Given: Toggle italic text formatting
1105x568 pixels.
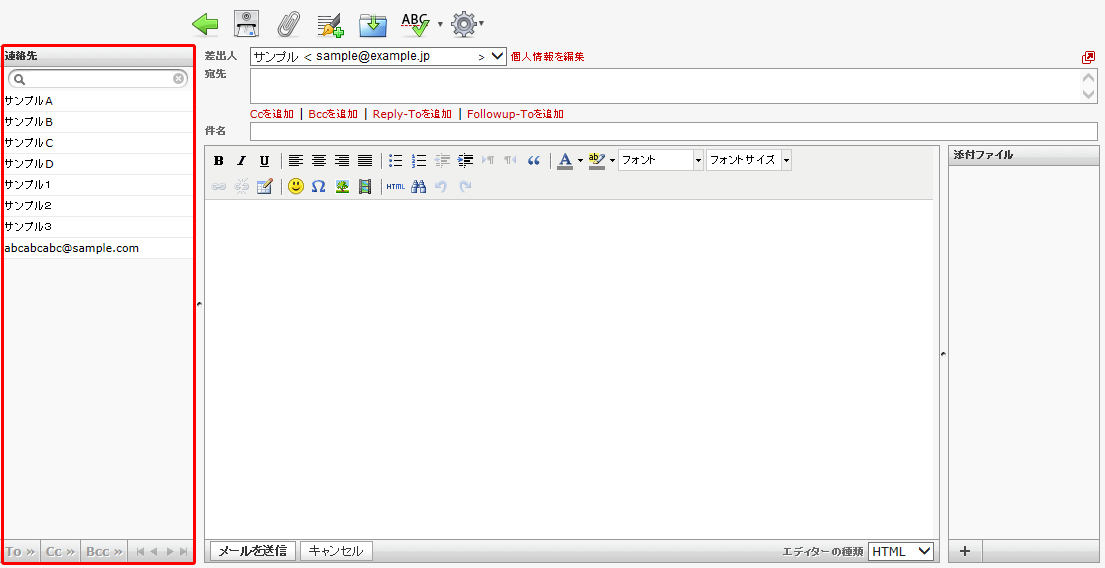Looking at the screenshot, I should (241, 160).
